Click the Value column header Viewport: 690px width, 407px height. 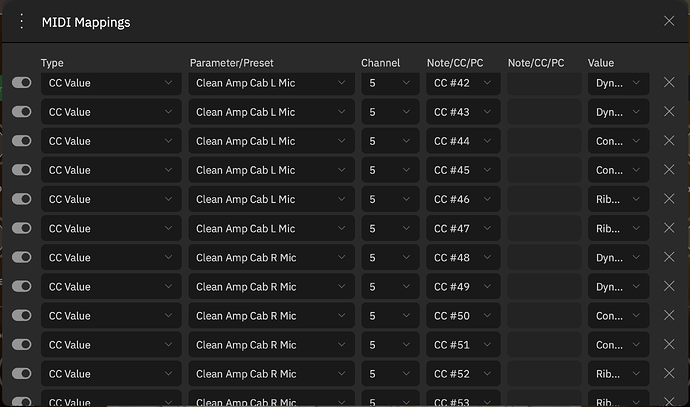pyautogui.click(x=601, y=63)
